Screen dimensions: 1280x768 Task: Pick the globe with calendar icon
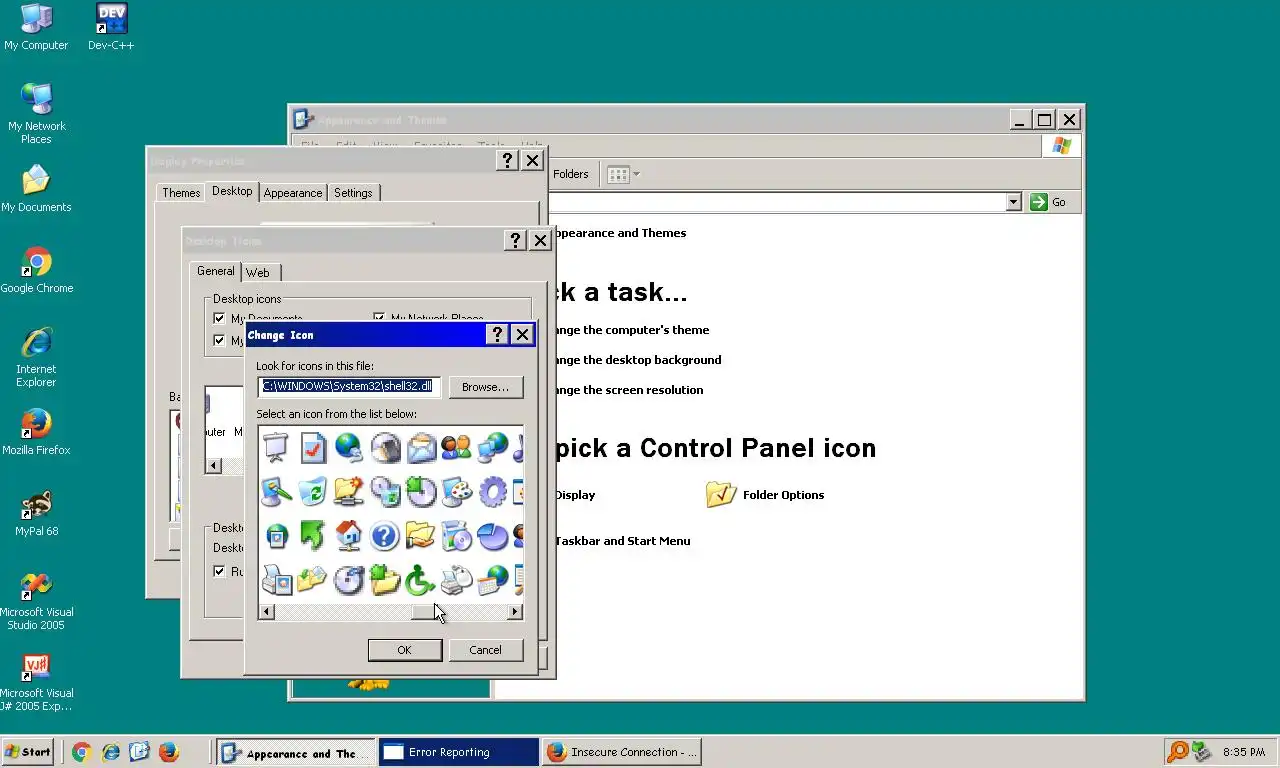(492, 579)
